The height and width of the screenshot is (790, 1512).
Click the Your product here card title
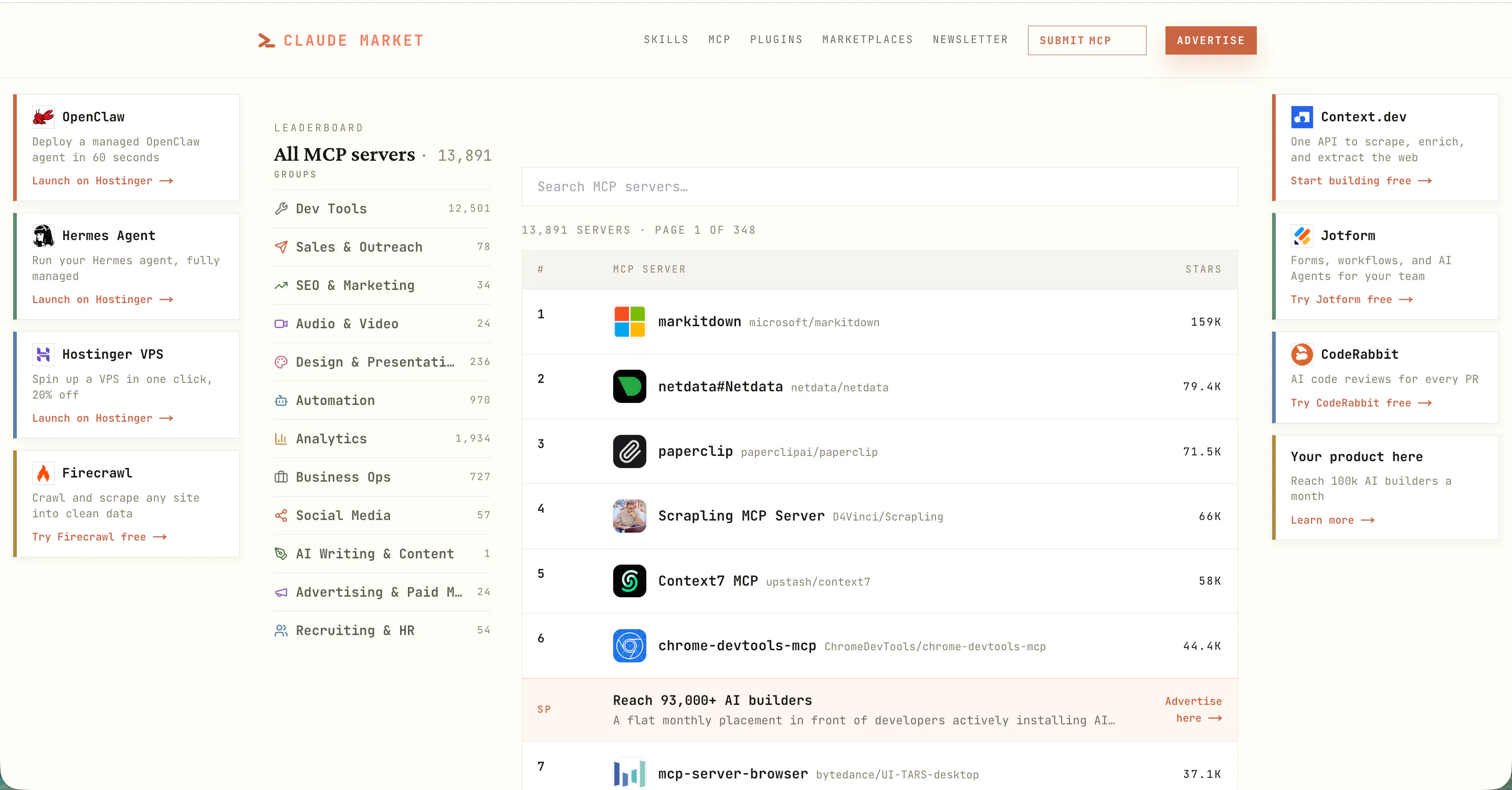click(1357, 456)
